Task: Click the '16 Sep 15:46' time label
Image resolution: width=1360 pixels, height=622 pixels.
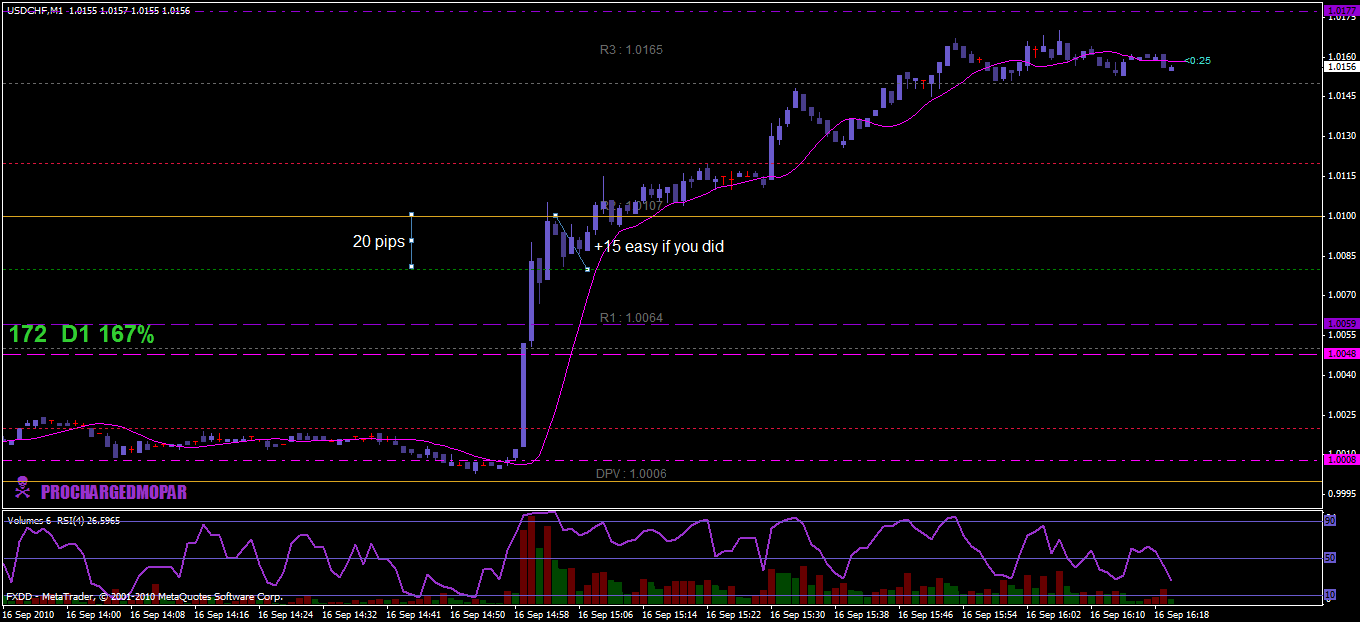Action: click(x=927, y=615)
